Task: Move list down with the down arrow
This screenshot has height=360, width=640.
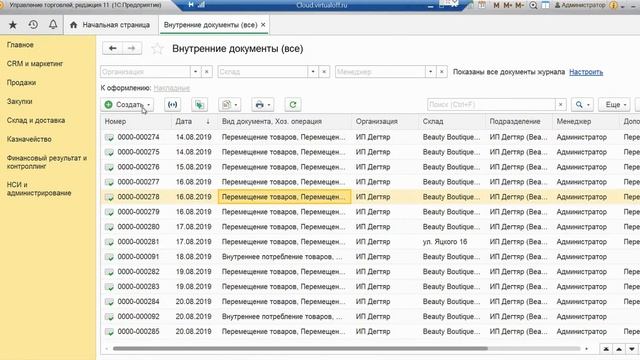Action: click(x=632, y=349)
